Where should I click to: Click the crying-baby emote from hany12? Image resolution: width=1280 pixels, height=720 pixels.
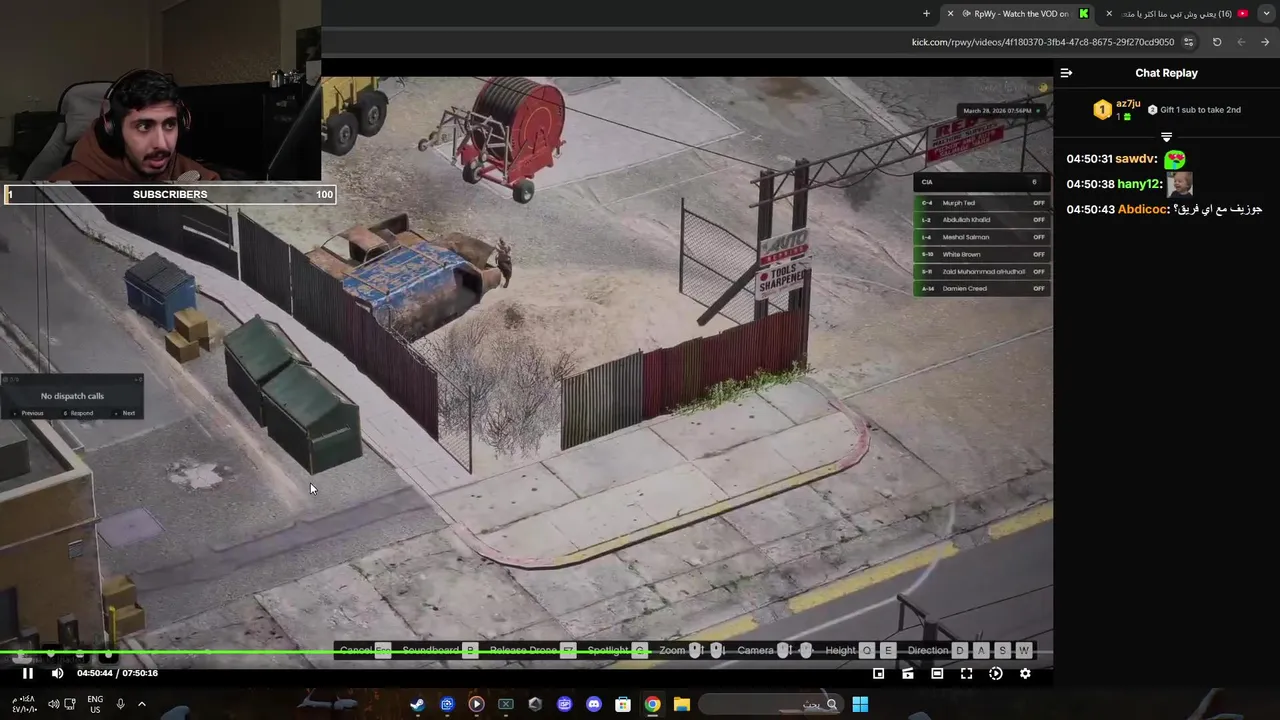pyautogui.click(x=1180, y=184)
